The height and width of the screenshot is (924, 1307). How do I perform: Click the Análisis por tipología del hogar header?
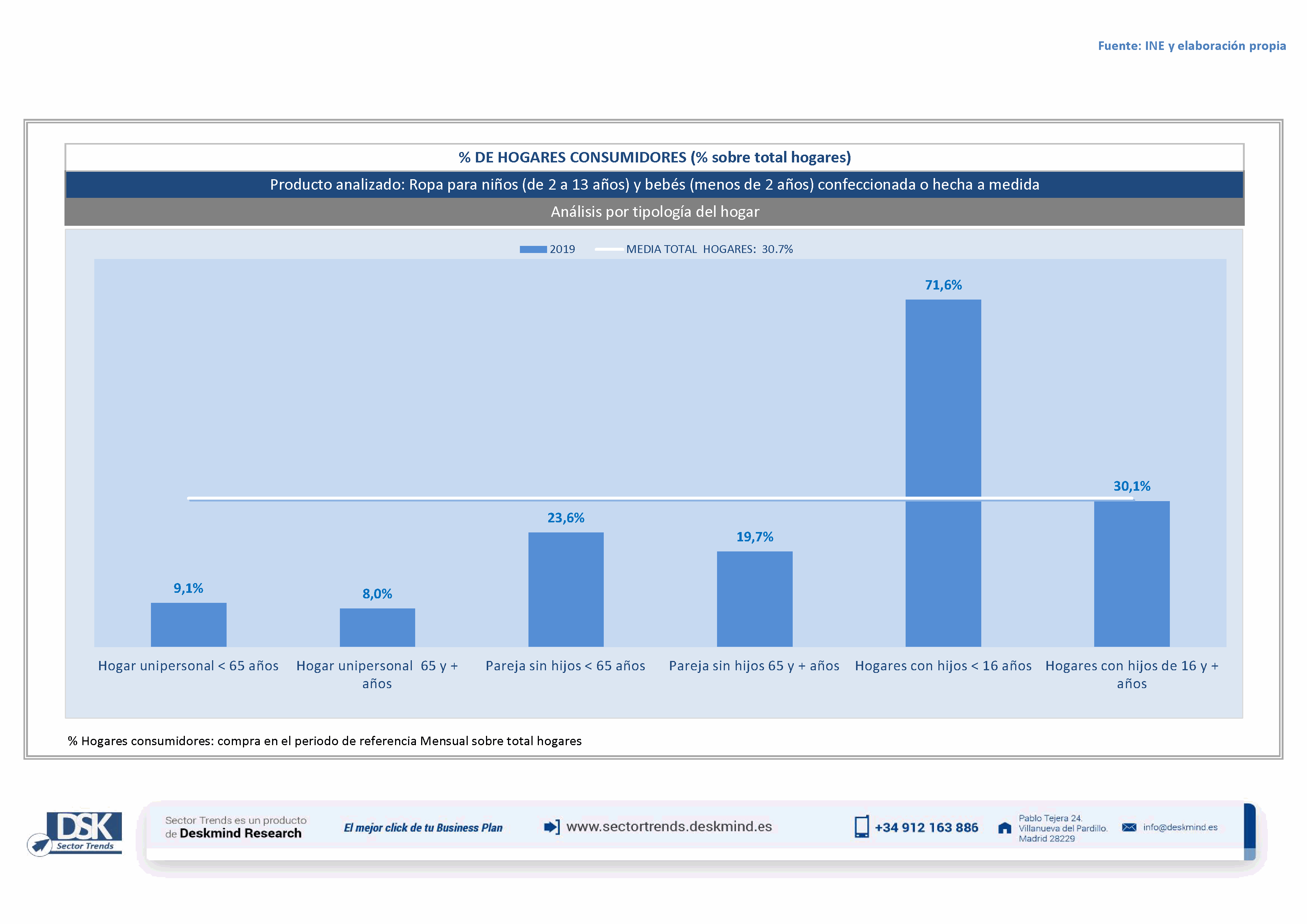click(654, 212)
